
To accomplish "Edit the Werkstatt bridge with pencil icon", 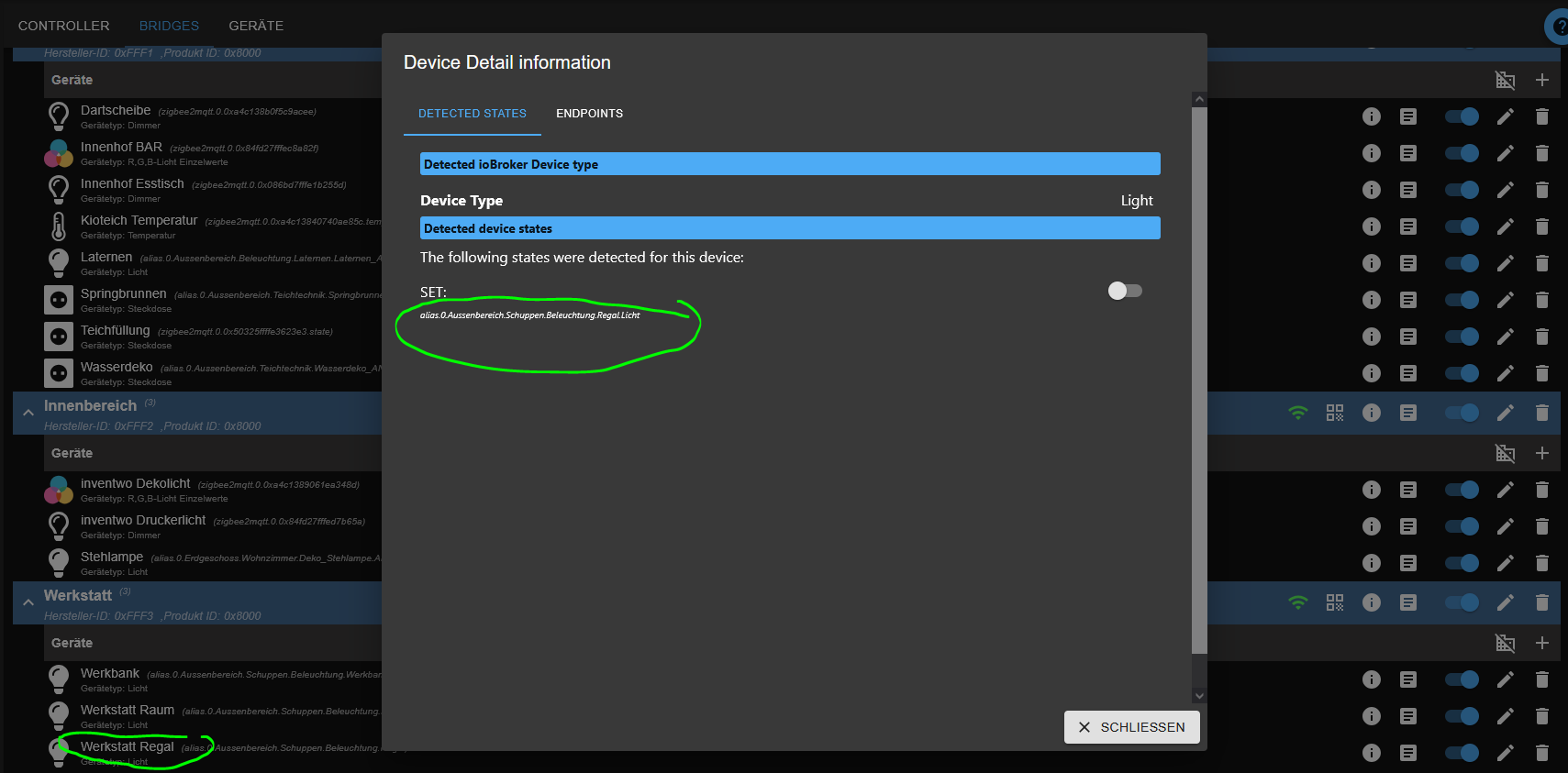I will click(x=1506, y=602).
